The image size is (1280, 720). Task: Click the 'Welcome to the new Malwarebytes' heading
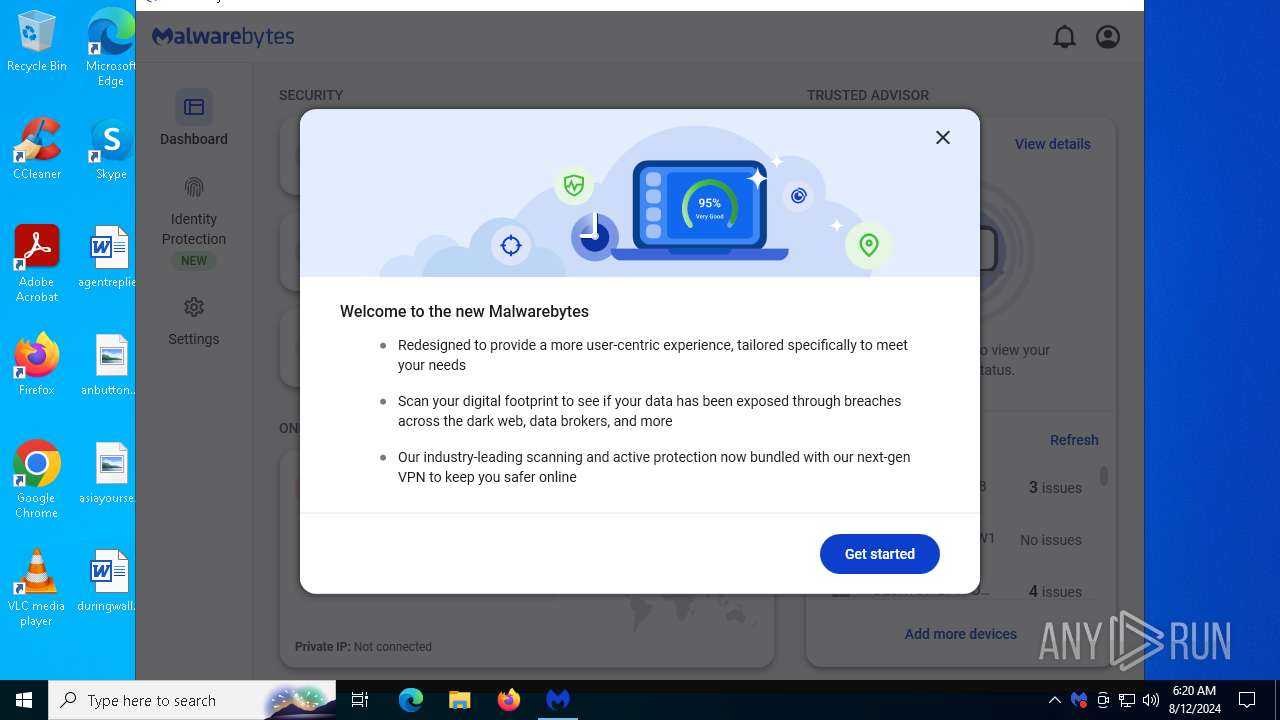pos(464,311)
